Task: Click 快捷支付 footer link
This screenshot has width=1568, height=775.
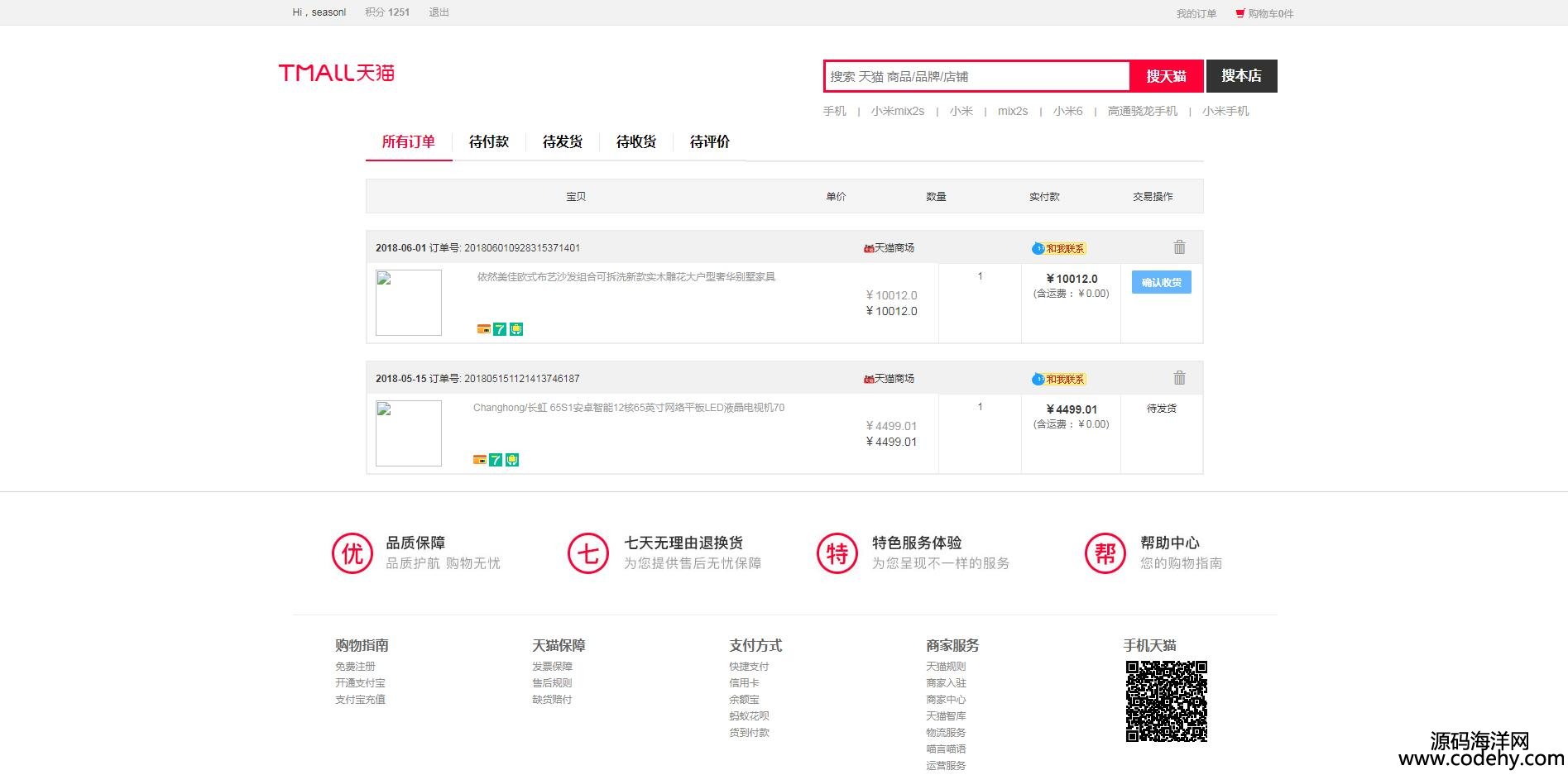Action: [749, 667]
